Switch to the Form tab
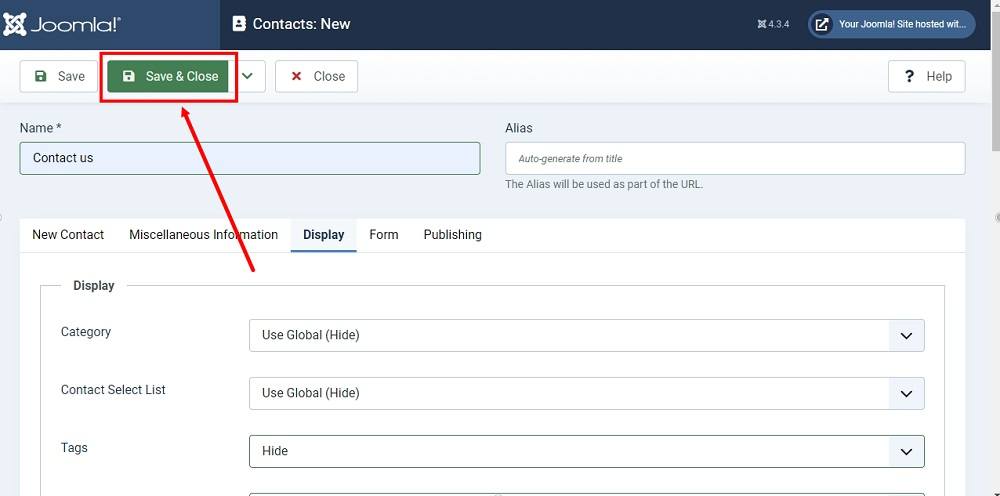 (x=384, y=235)
